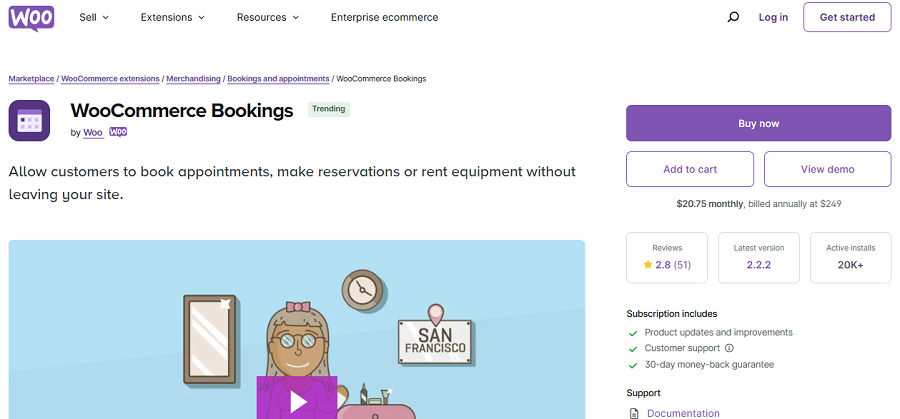Expand the Extensions menu
This screenshot has height=419, width=900.
coord(173,17)
